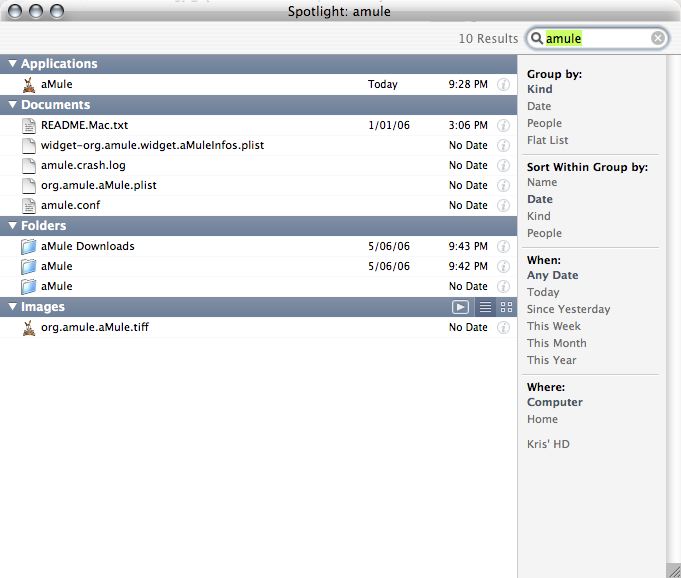Collapse the Images group
The height and width of the screenshot is (578, 681).
tap(13, 307)
